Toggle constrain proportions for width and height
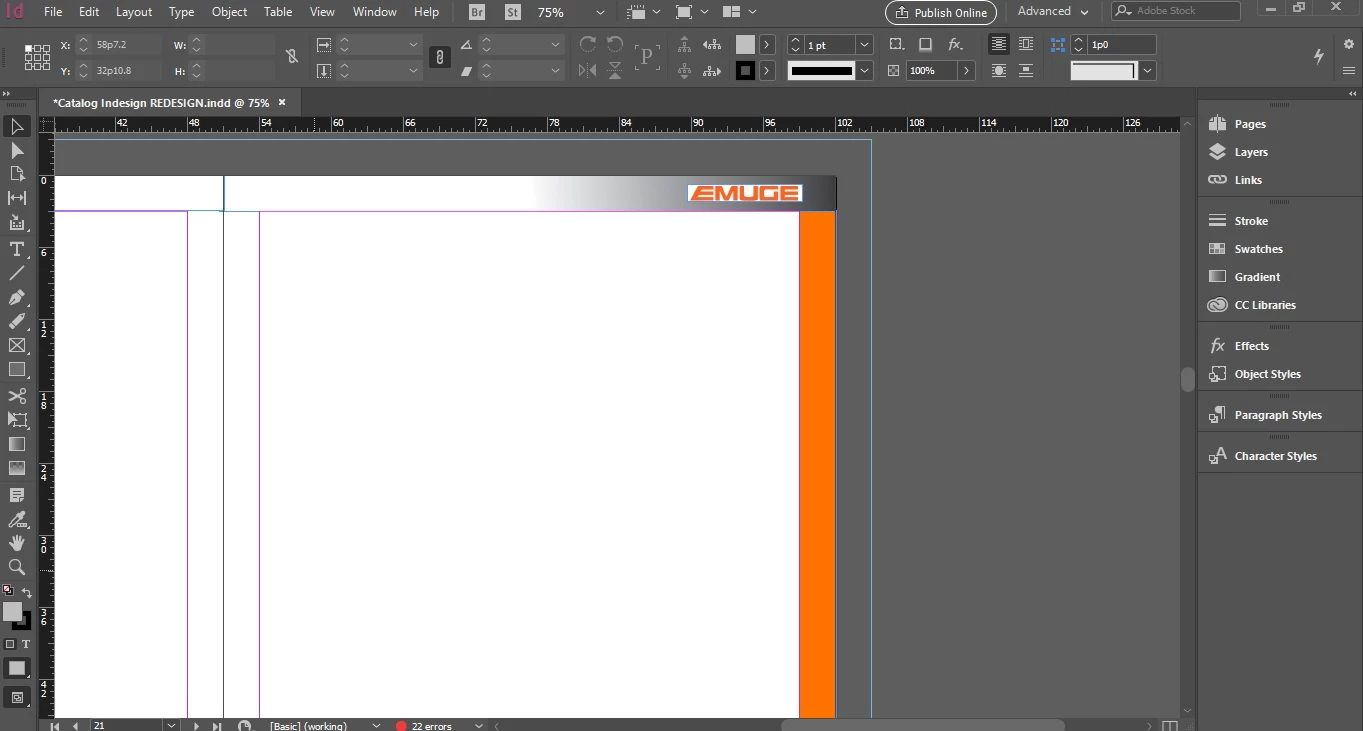 (x=292, y=57)
